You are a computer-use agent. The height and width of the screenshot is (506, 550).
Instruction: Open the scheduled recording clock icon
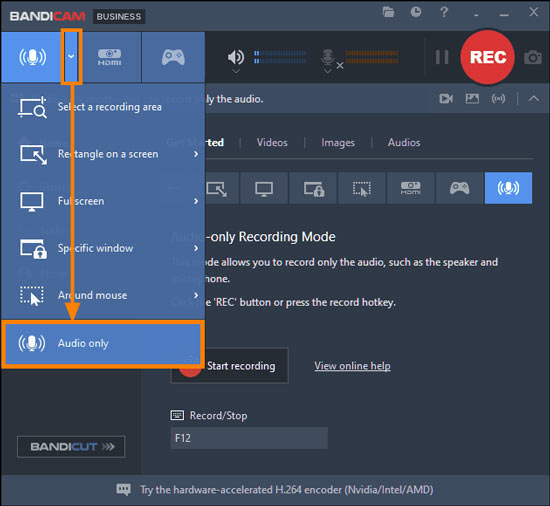(x=416, y=12)
